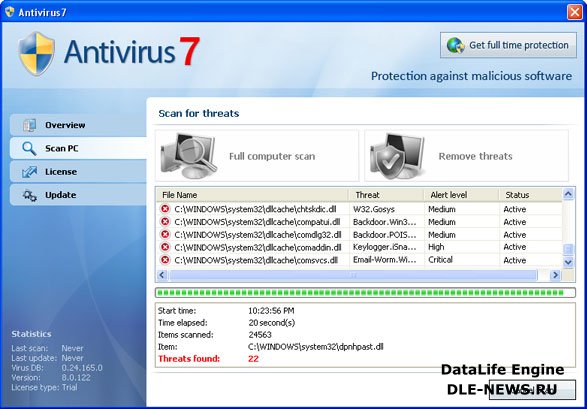Select the compatui.dll file row
This screenshot has height=409, width=587.
[x=359, y=222]
